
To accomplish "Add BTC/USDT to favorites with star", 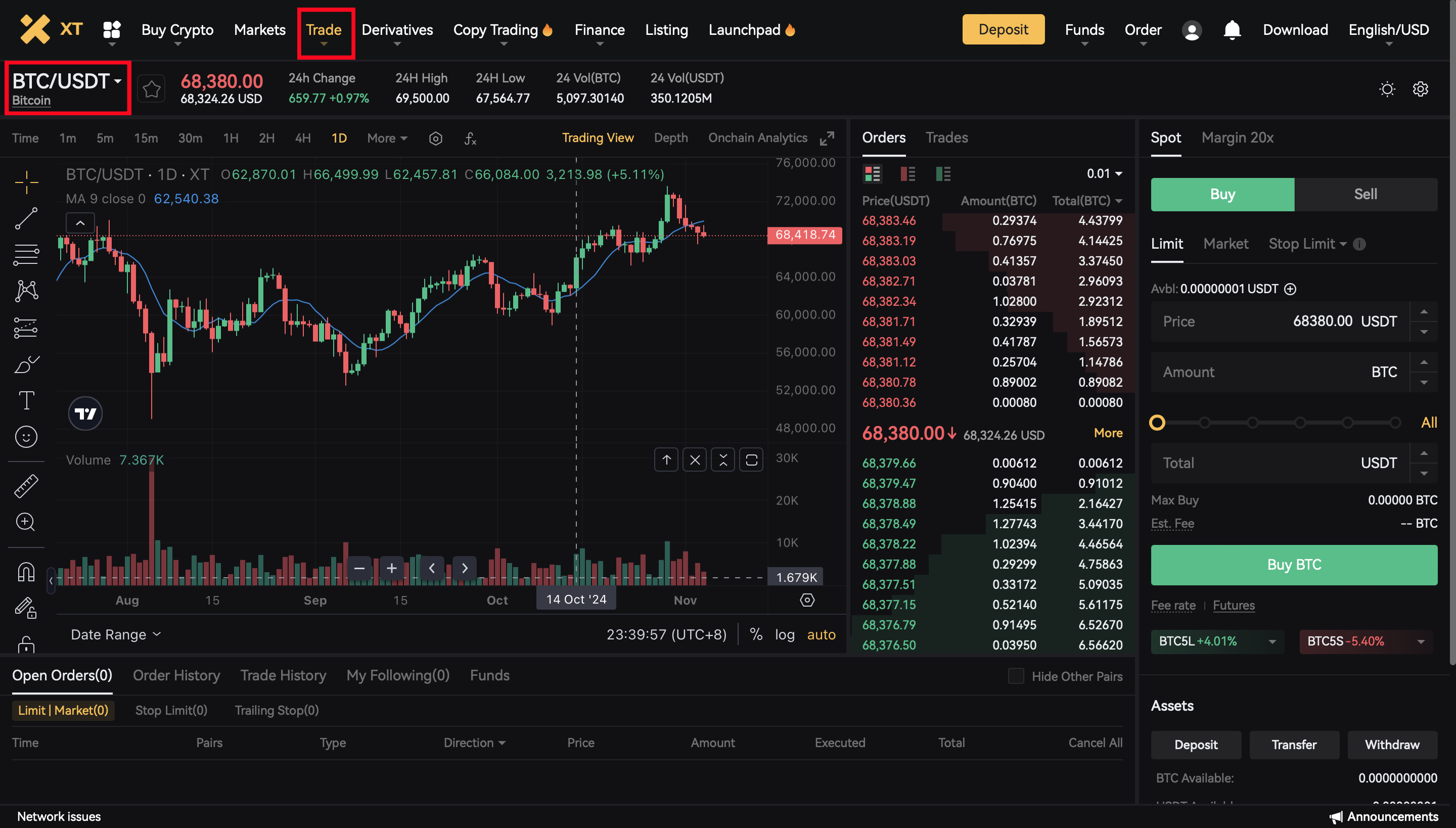I will tap(151, 89).
